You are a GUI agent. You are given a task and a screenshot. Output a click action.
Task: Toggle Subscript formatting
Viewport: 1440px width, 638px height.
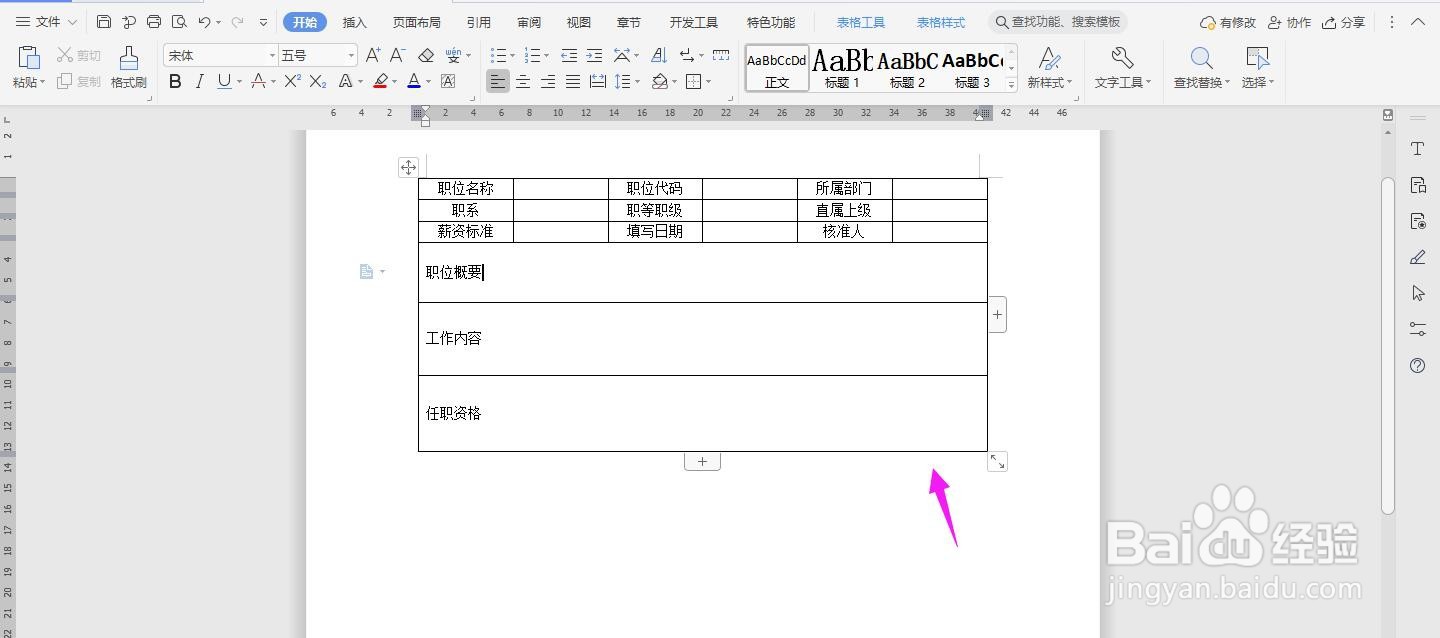coord(318,82)
